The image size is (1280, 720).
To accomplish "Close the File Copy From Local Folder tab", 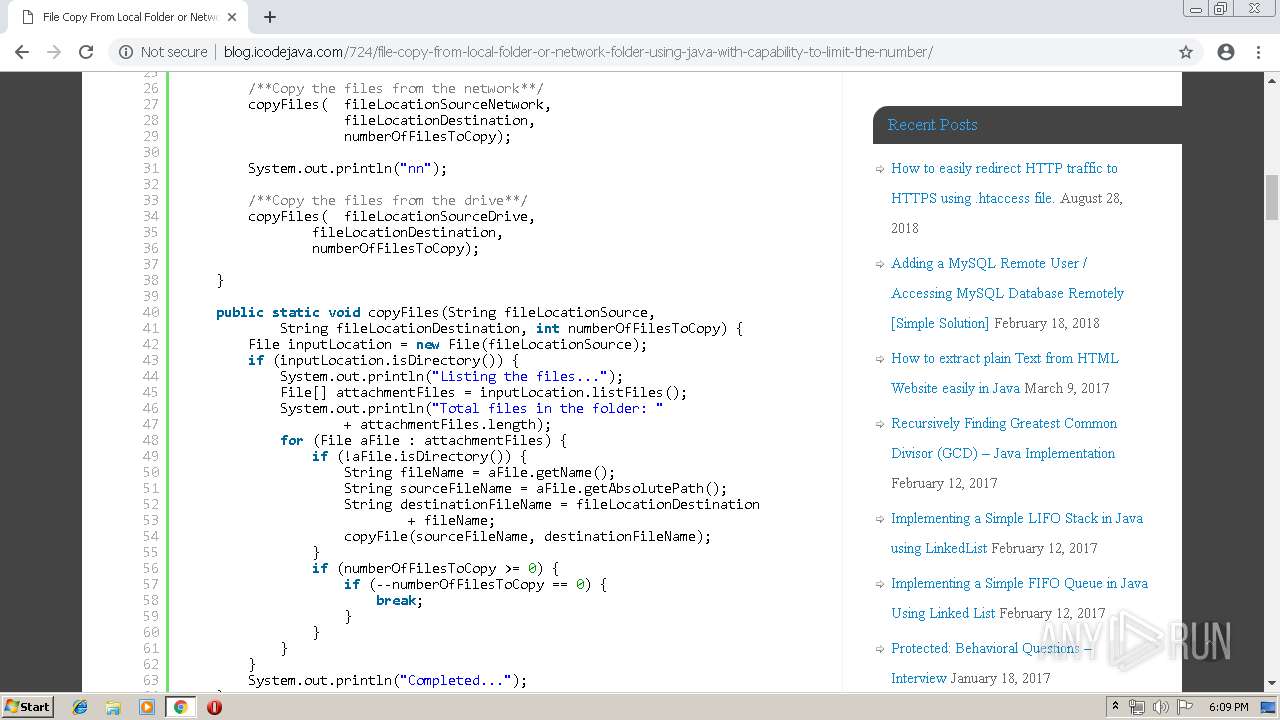I will point(232,17).
